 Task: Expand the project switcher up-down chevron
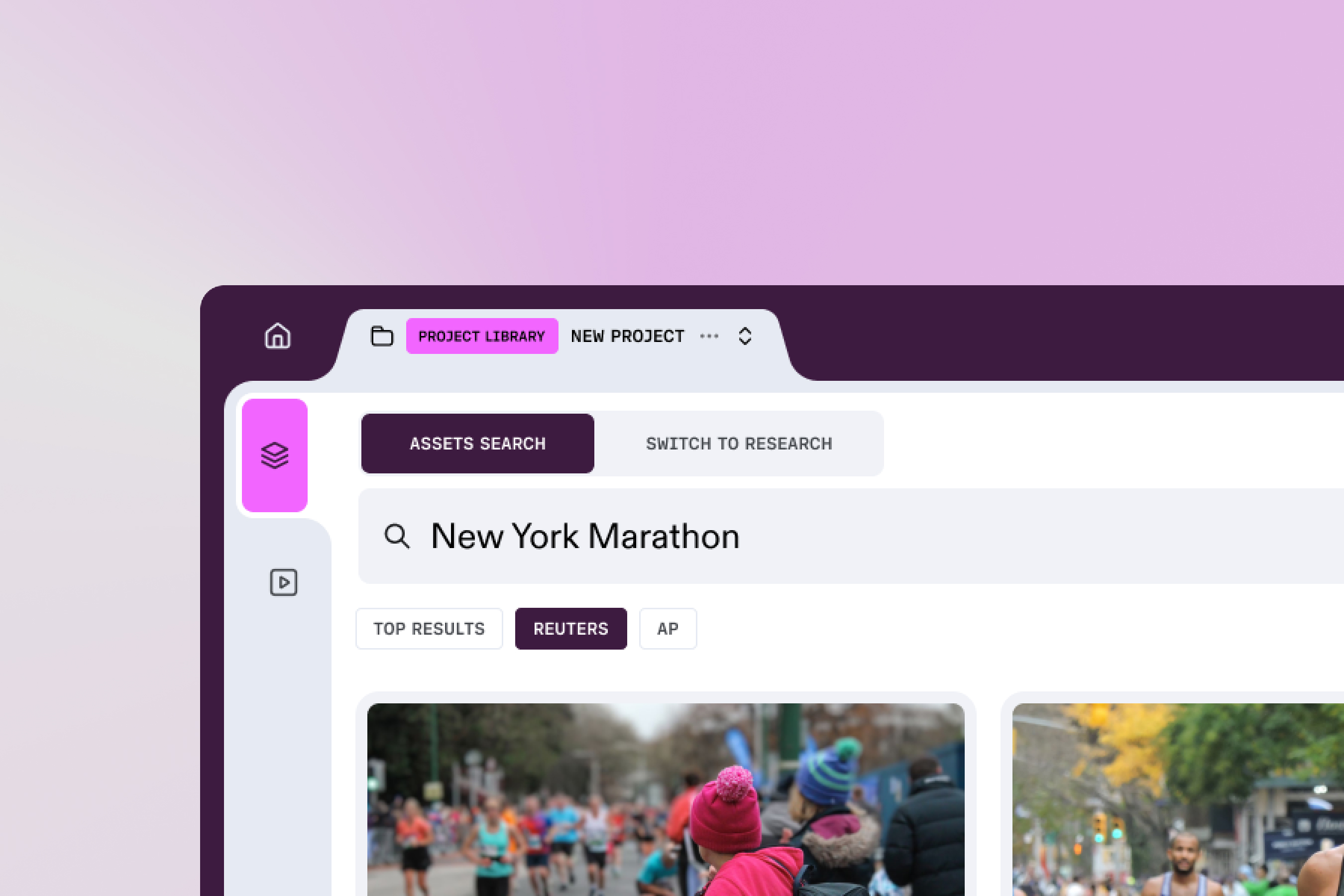coord(745,336)
